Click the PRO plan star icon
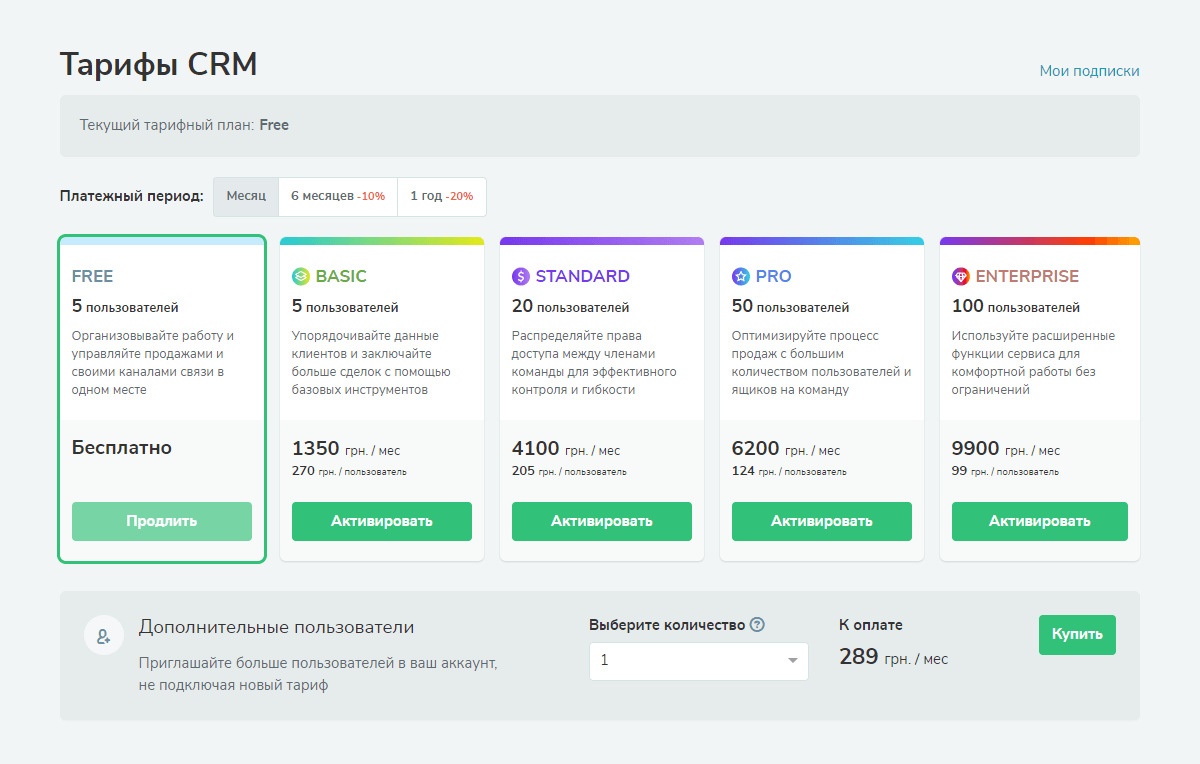The height and width of the screenshot is (764, 1200). (741, 276)
